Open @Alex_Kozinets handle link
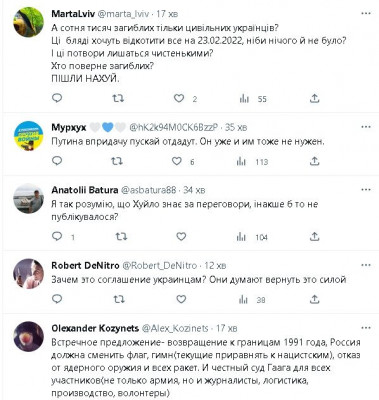The width and height of the screenshot is (379, 400). click(175, 328)
